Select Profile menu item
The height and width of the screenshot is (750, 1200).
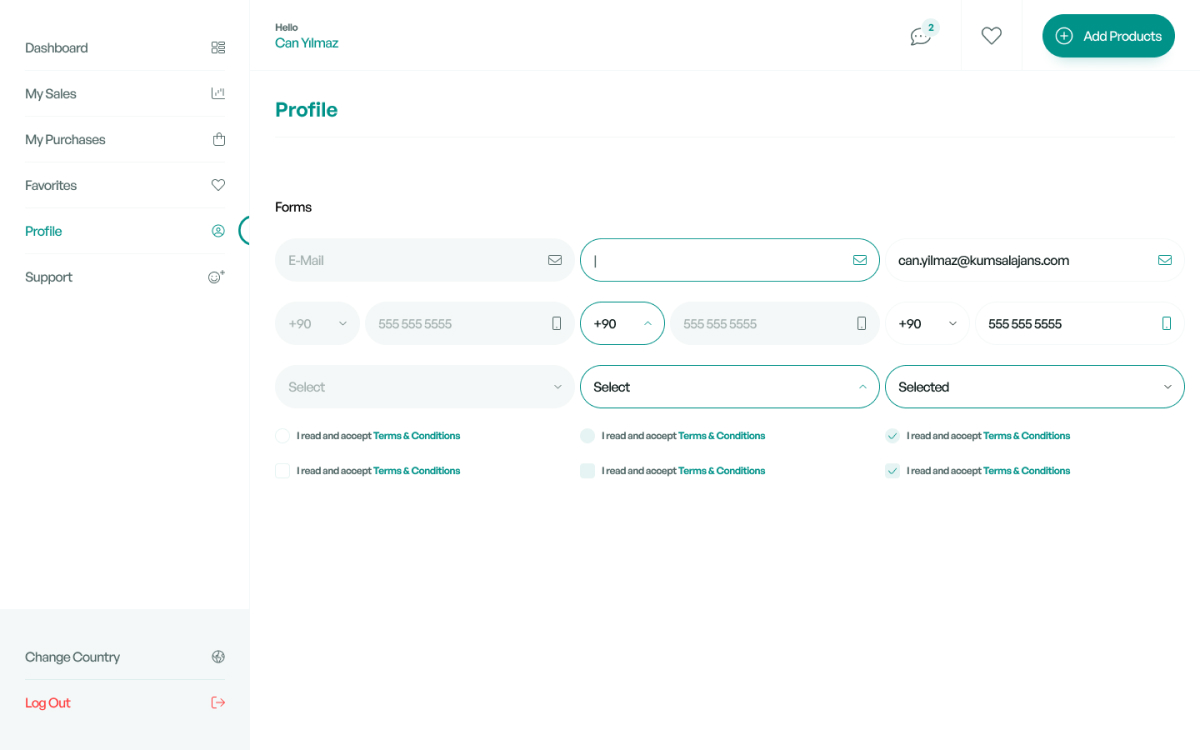tap(125, 231)
